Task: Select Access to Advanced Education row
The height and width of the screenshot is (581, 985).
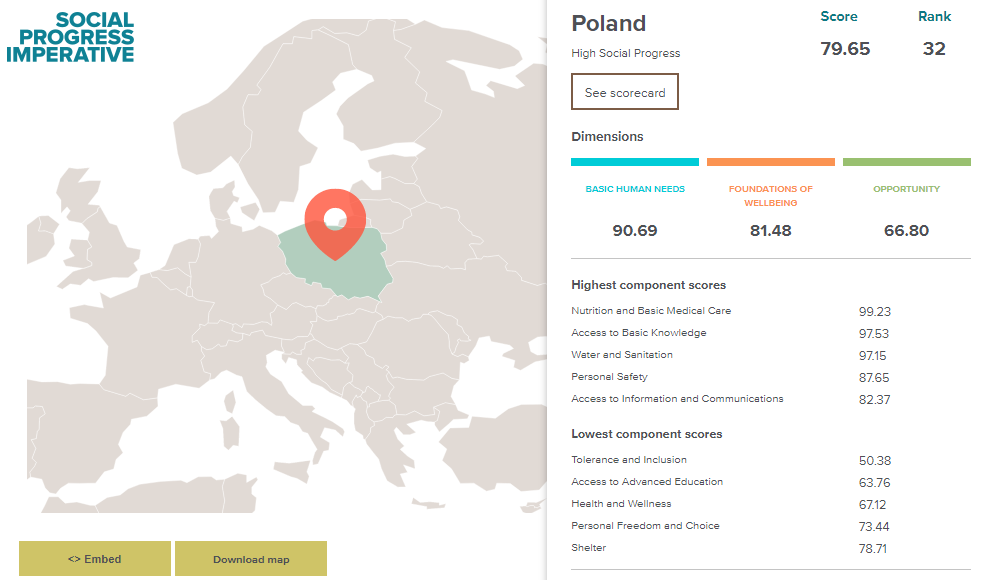Action: [x=647, y=482]
